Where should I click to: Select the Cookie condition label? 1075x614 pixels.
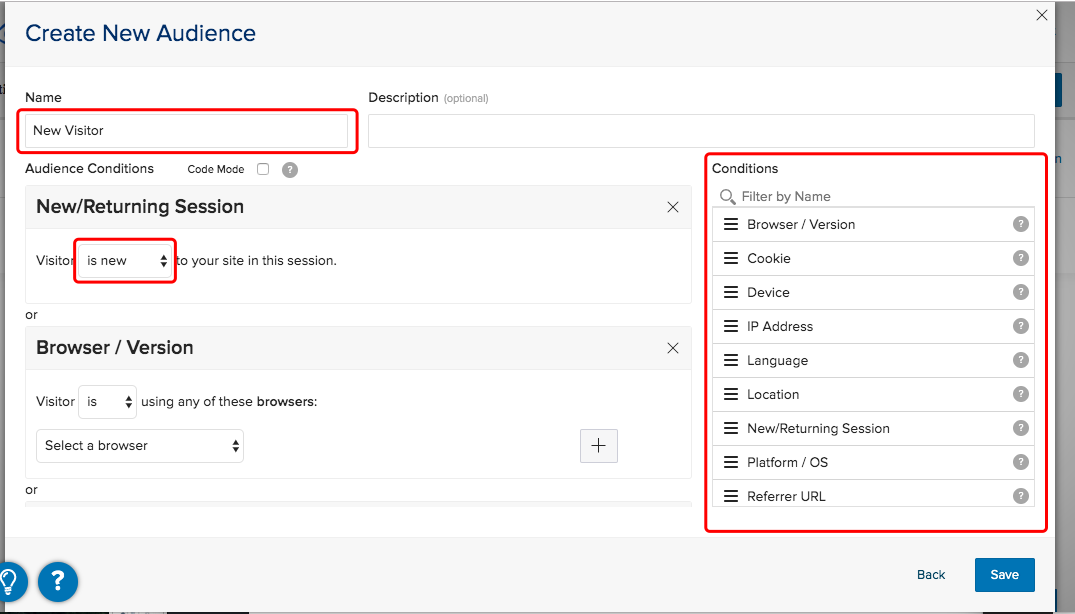(769, 258)
